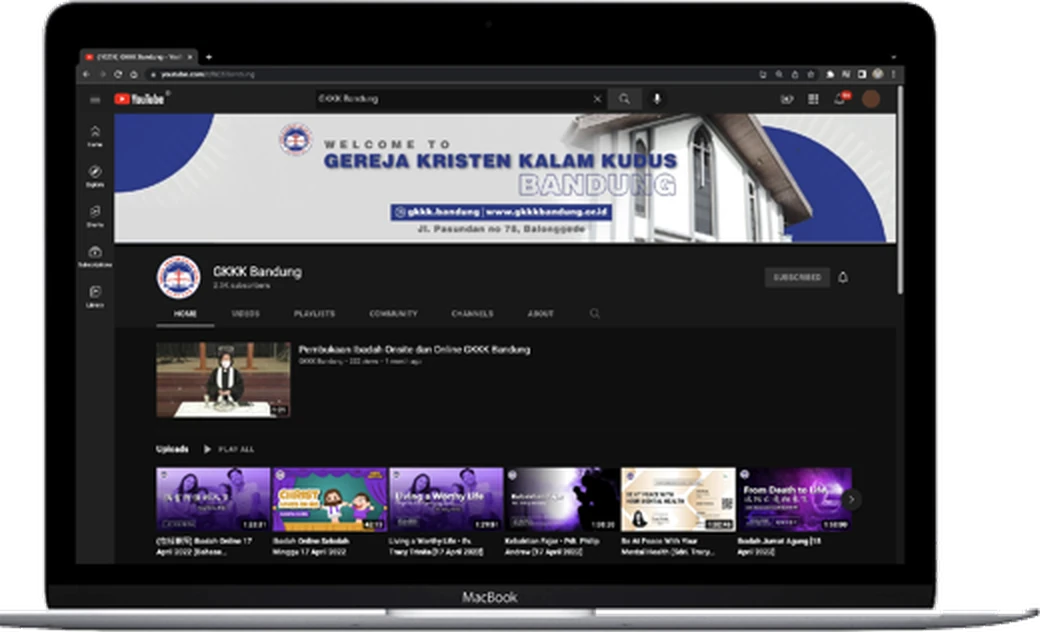The height and width of the screenshot is (632, 1040).
Task: Open the YouTube hamburger guide menu
Action: pyautogui.click(x=95, y=99)
